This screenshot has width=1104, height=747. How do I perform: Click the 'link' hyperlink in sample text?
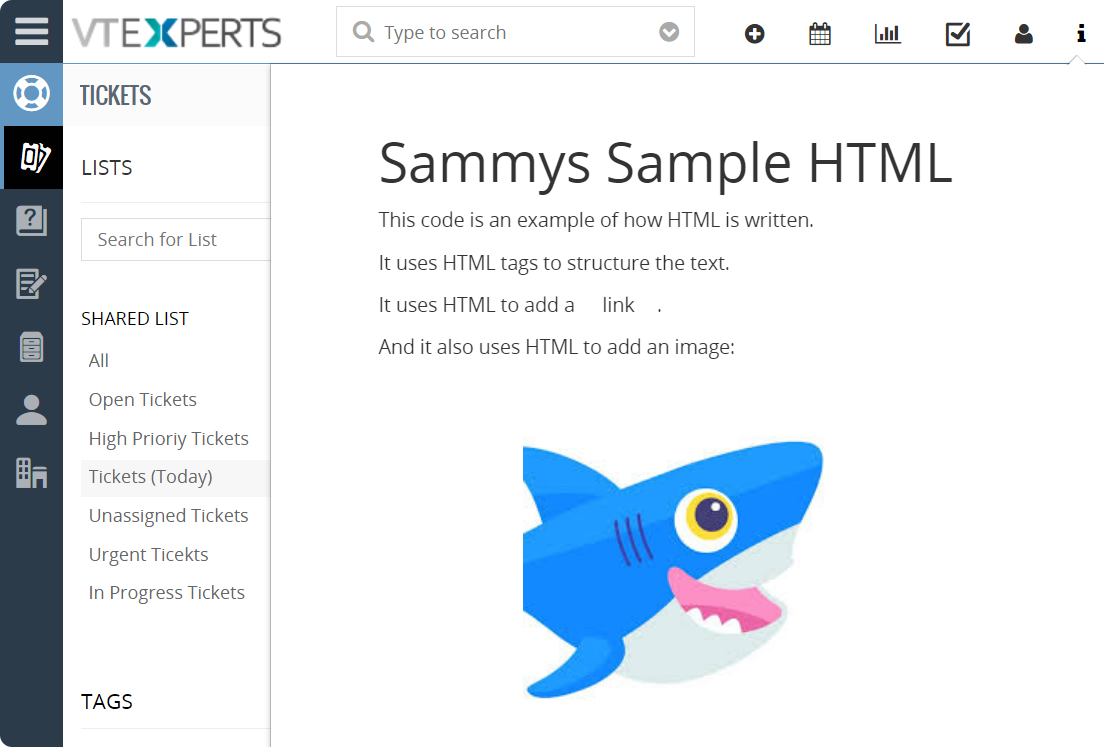[x=618, y=305]
